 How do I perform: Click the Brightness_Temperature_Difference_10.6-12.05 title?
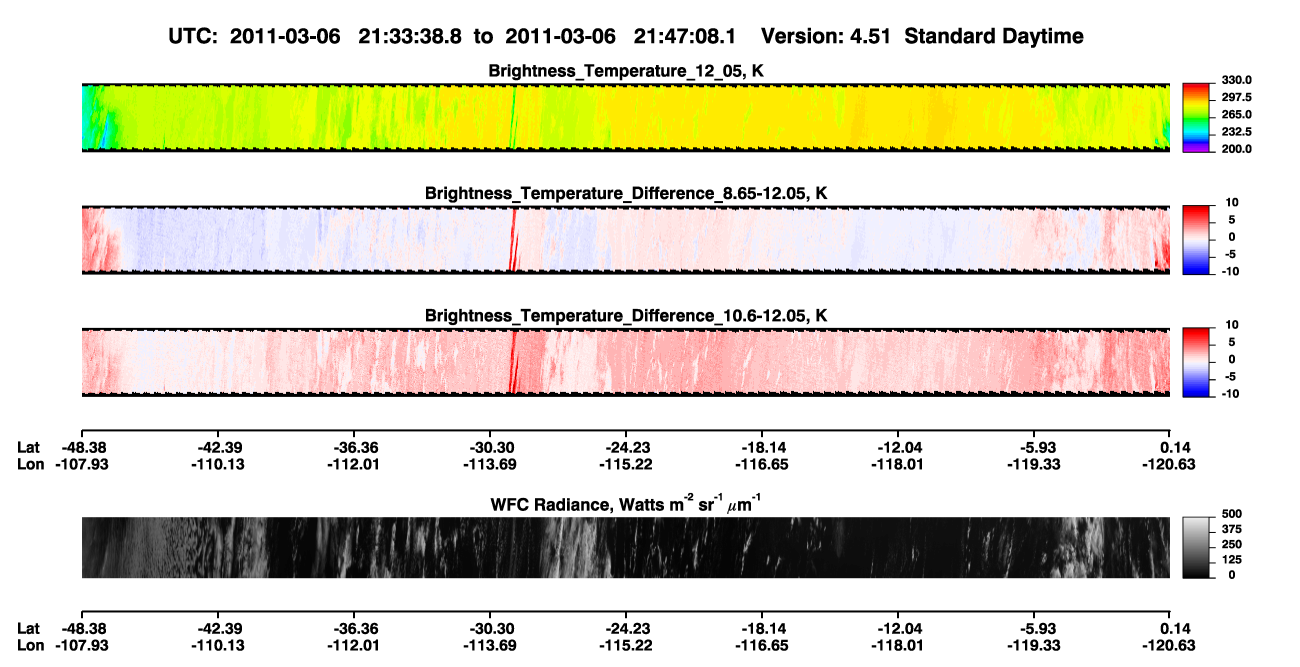tap(626, 316)
